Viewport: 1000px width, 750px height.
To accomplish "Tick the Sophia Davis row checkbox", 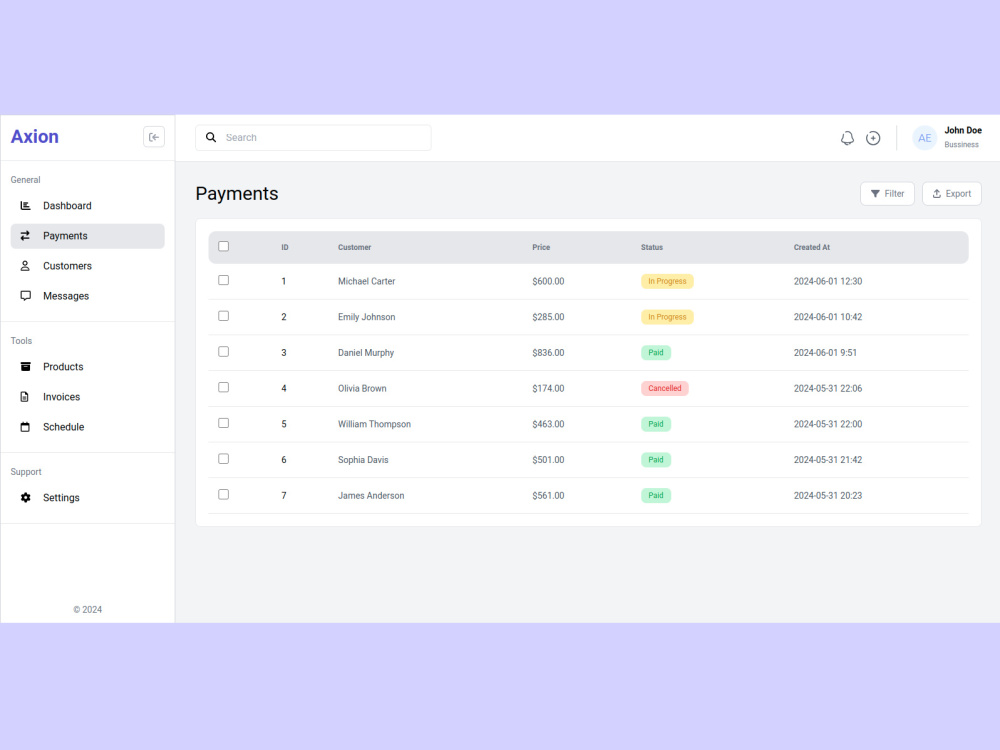I will click(223, 459).
